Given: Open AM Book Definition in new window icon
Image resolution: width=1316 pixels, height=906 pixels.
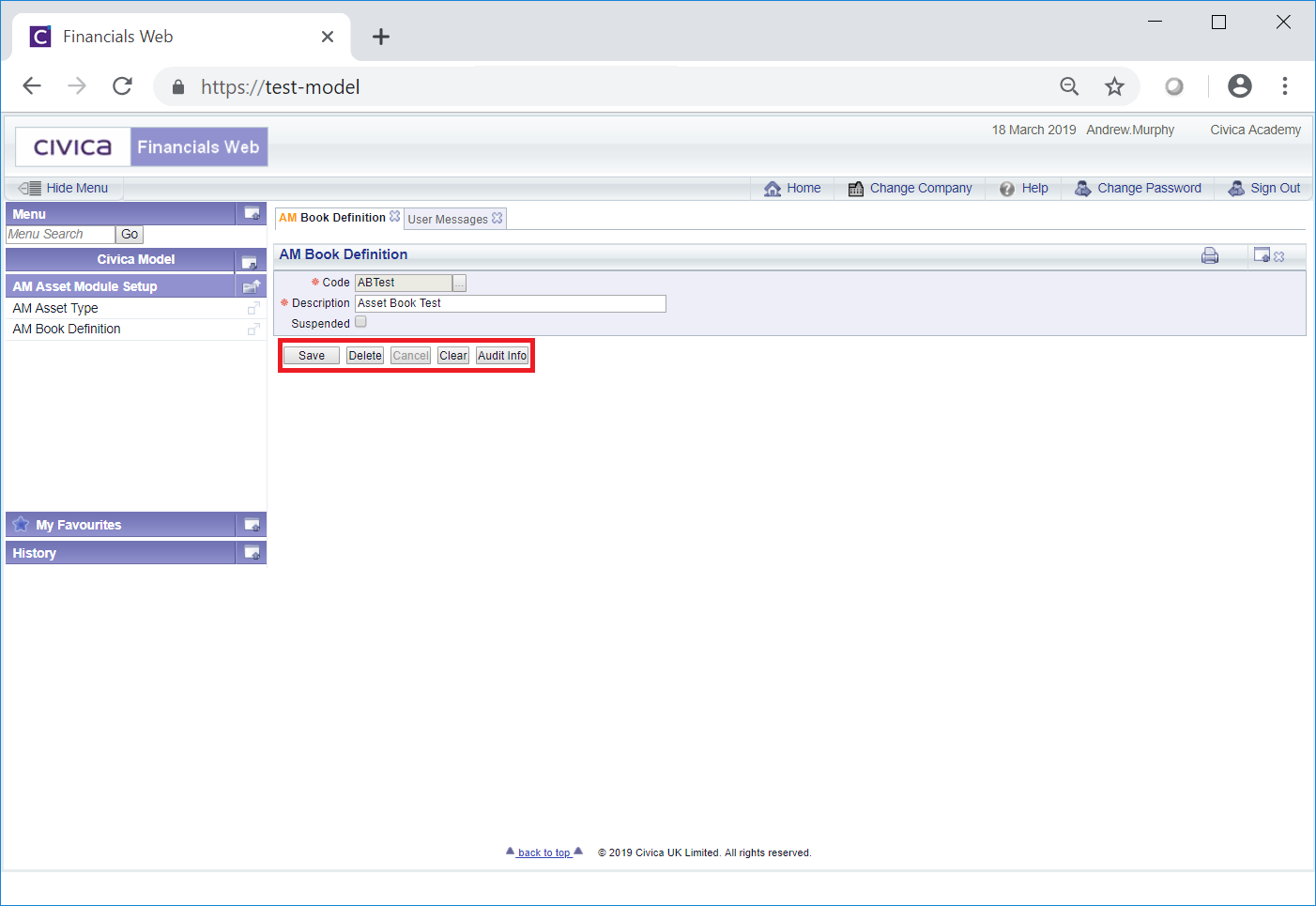Looking at the screenshot, I should tap(253, 329).
